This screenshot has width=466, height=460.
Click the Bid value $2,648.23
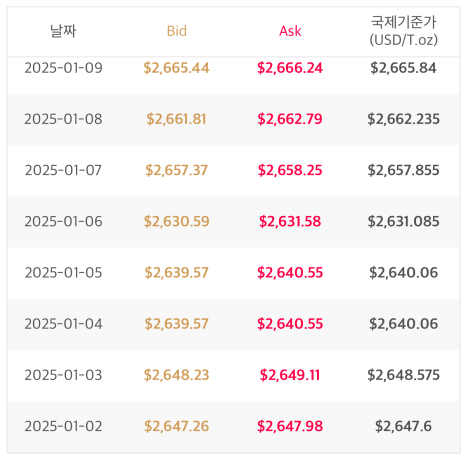coord(177,375)
